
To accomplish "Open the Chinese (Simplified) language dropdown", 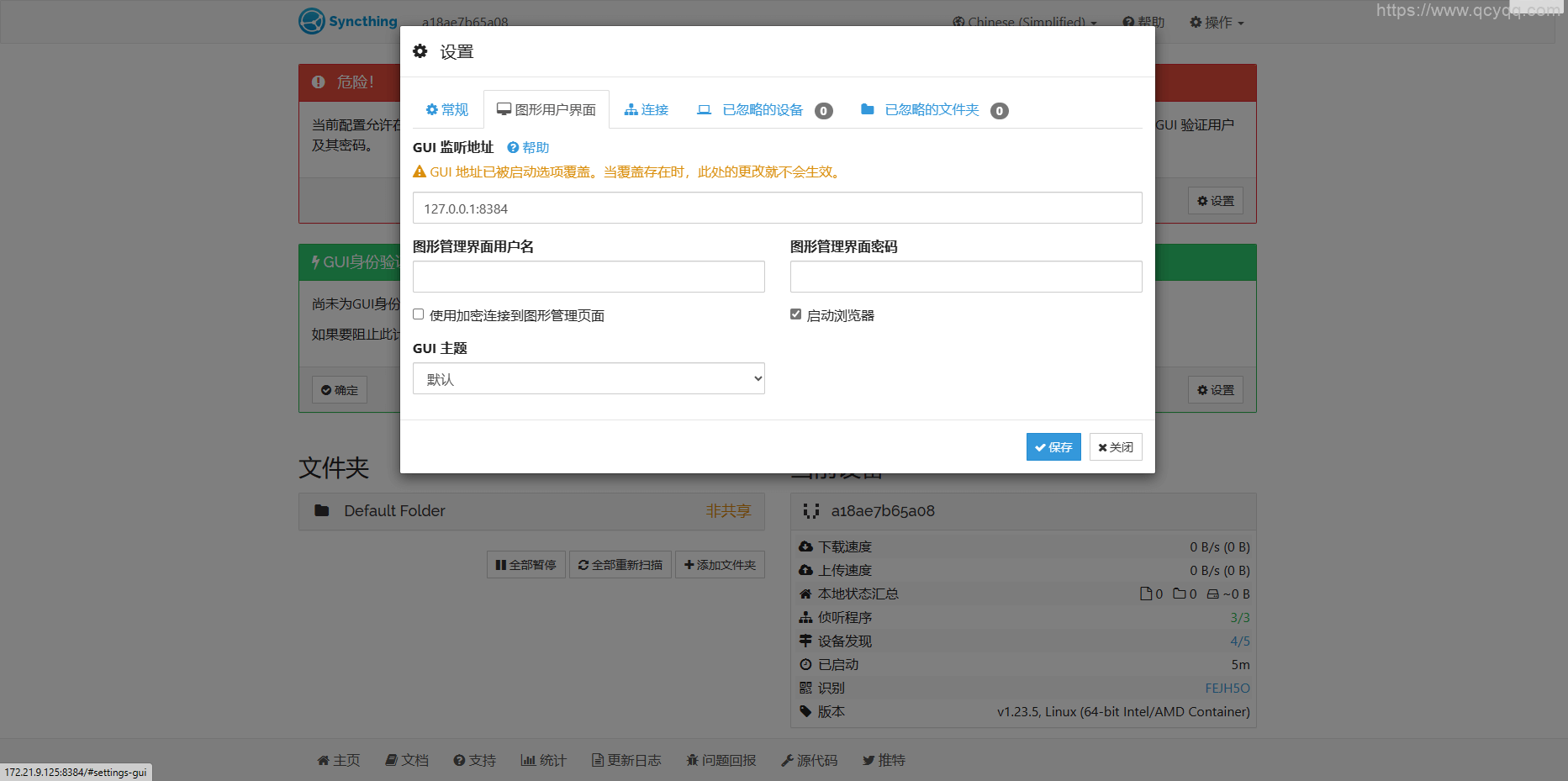I will click(x=1025, y=22).
